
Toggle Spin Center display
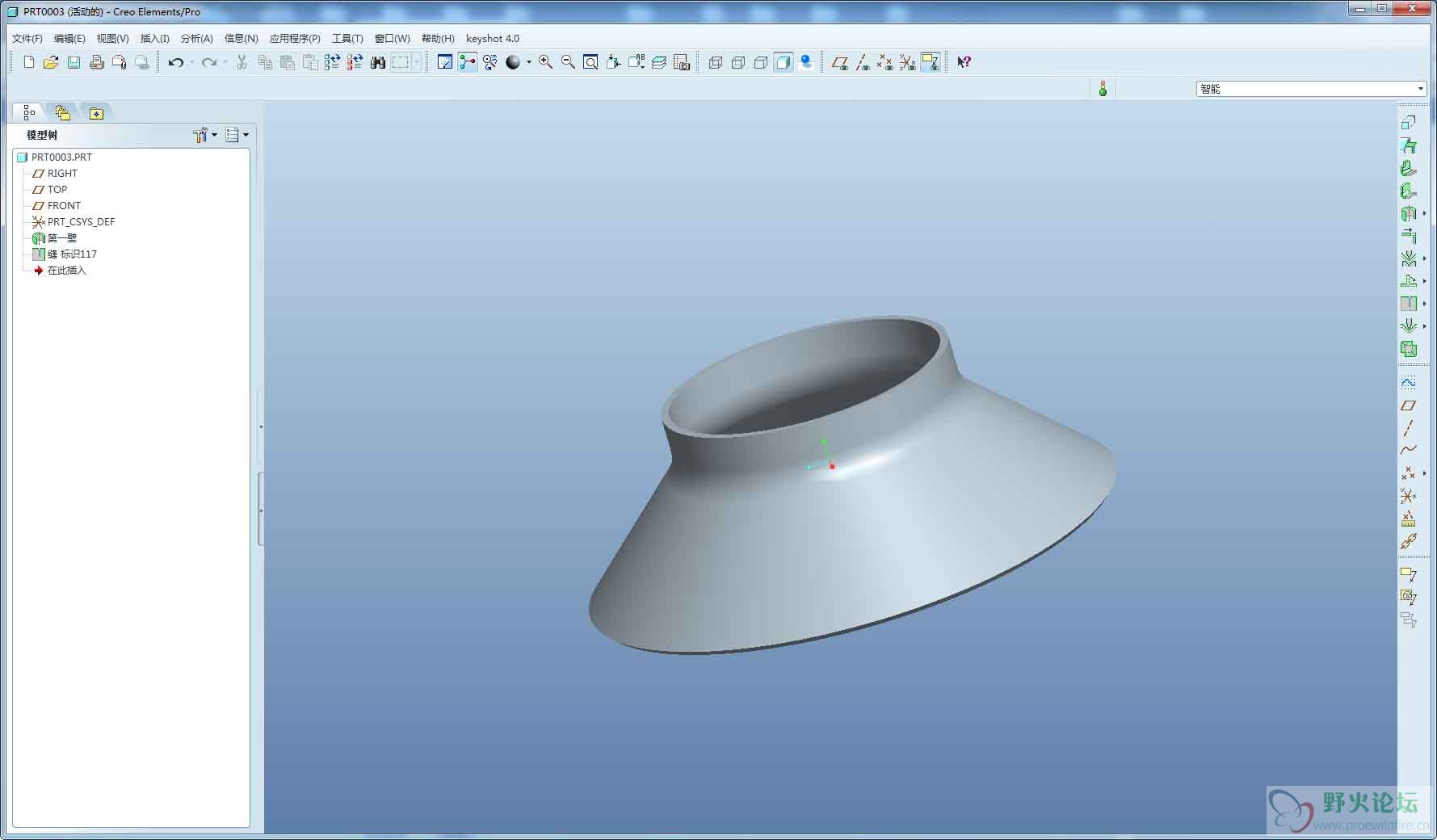pos(467,62)
